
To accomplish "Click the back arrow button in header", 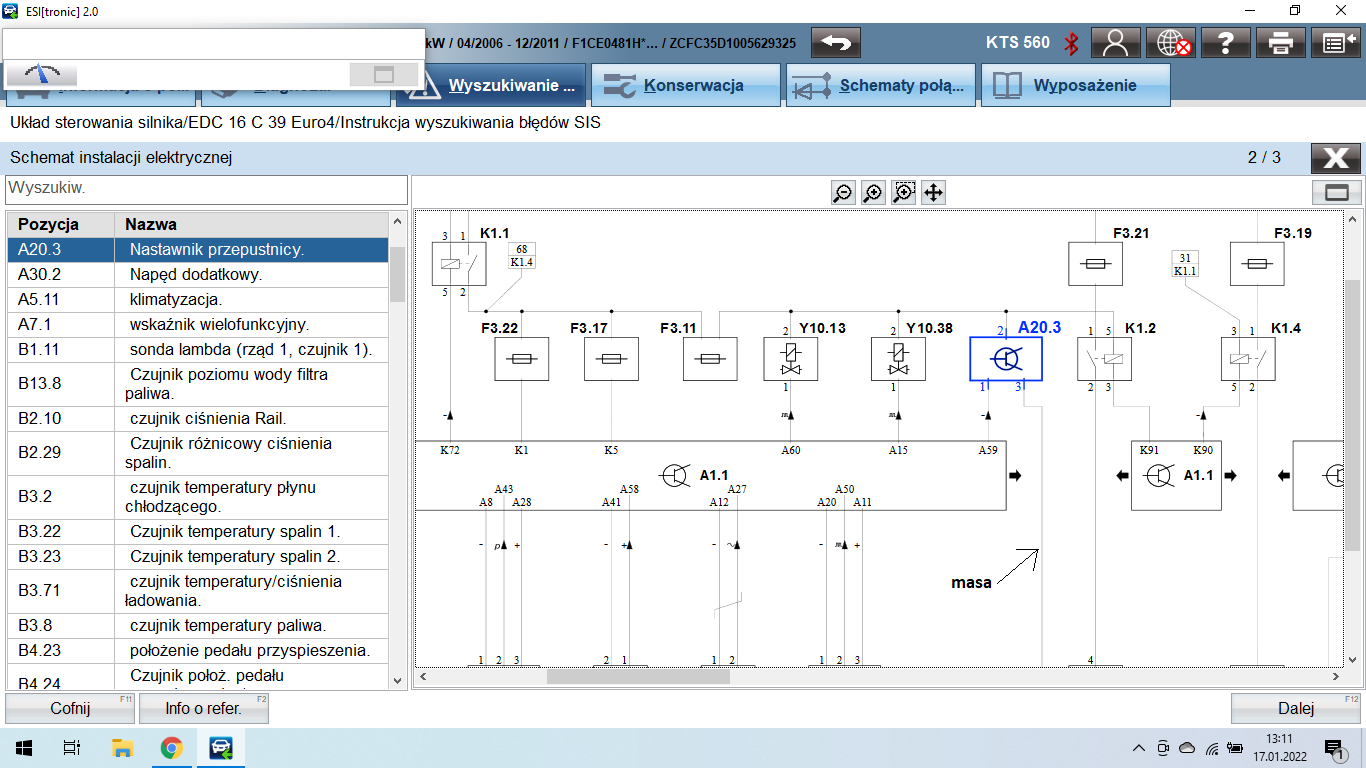I will [x=836, y=43].
